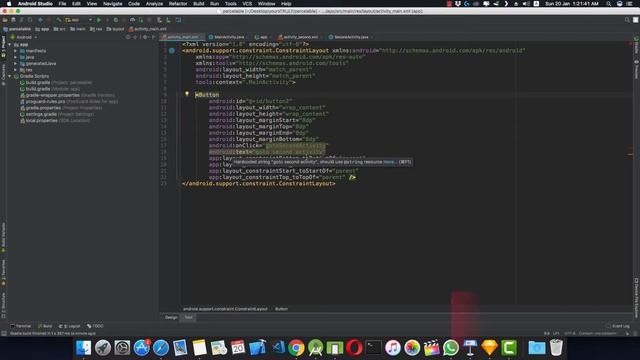Collapse the Gradle Scripts node
This screenshot has width=640, height=360.
[10, 76]
